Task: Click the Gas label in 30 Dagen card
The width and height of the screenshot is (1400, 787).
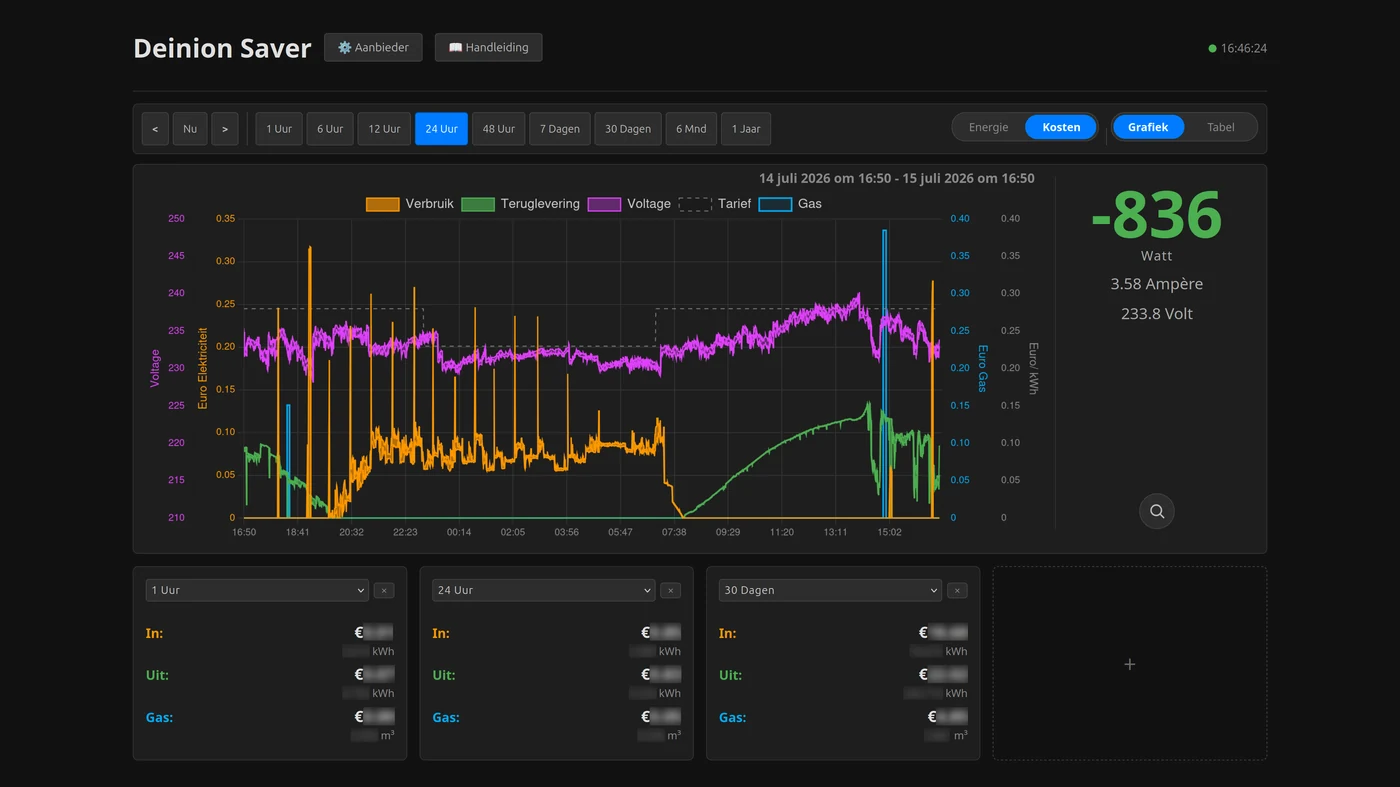Action: pyautogui.click(x=733, y=717)
